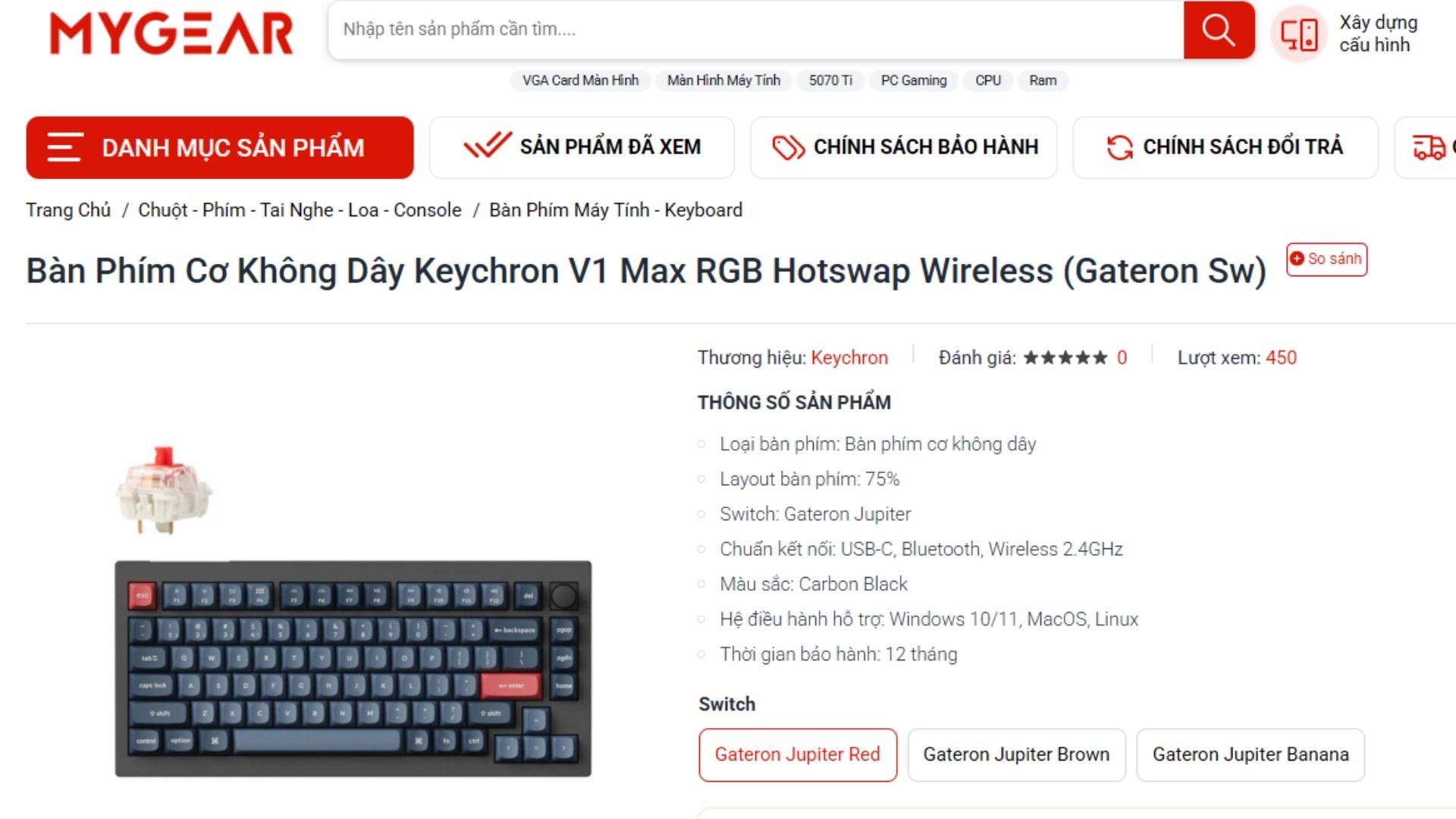
Task: Click the double-check icon for Sản phẩm đã xem
Action: (488, 145)
